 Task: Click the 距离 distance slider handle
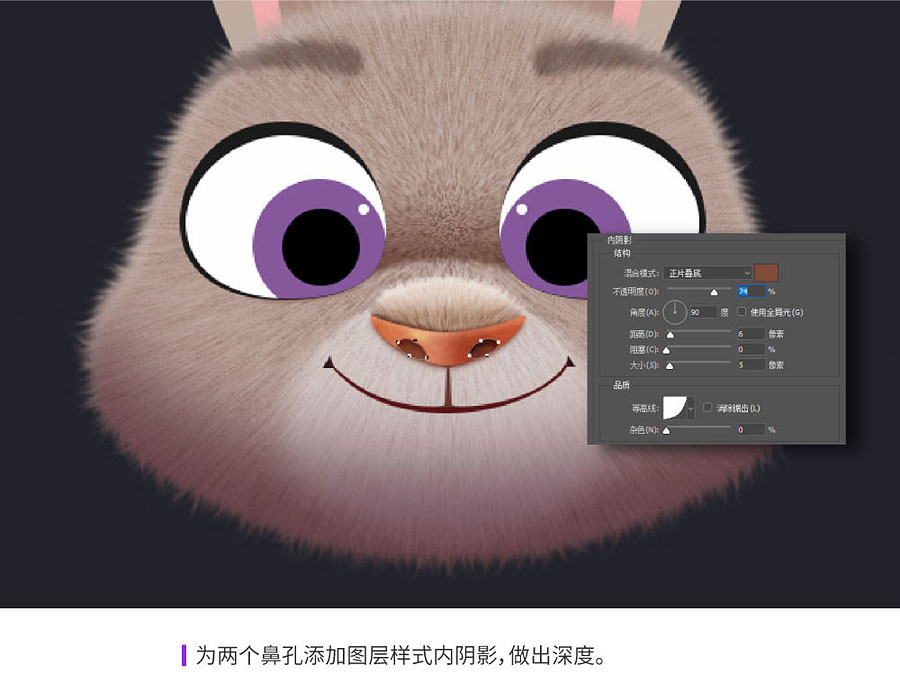click(x=670, y=334)
